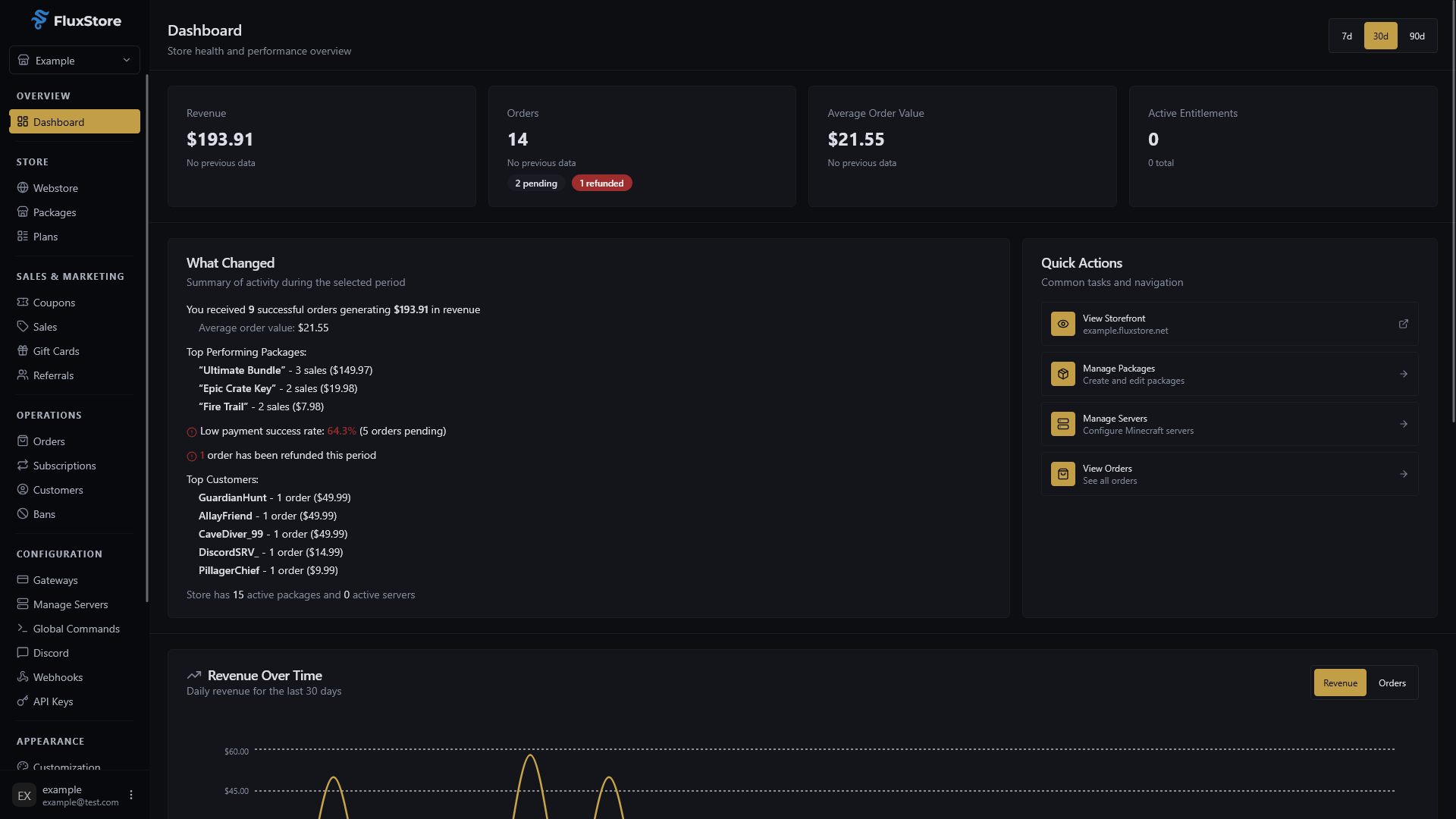Open the Coupons section

tap(54, 302)
